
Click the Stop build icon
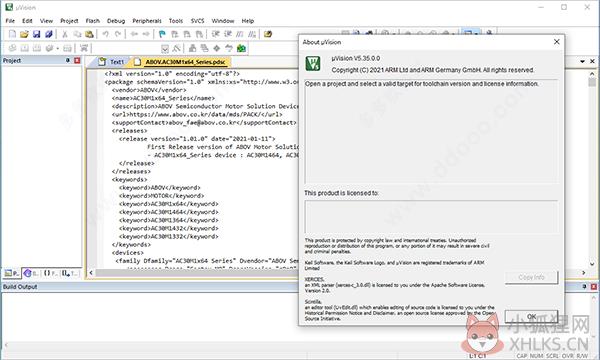(67, 48)
